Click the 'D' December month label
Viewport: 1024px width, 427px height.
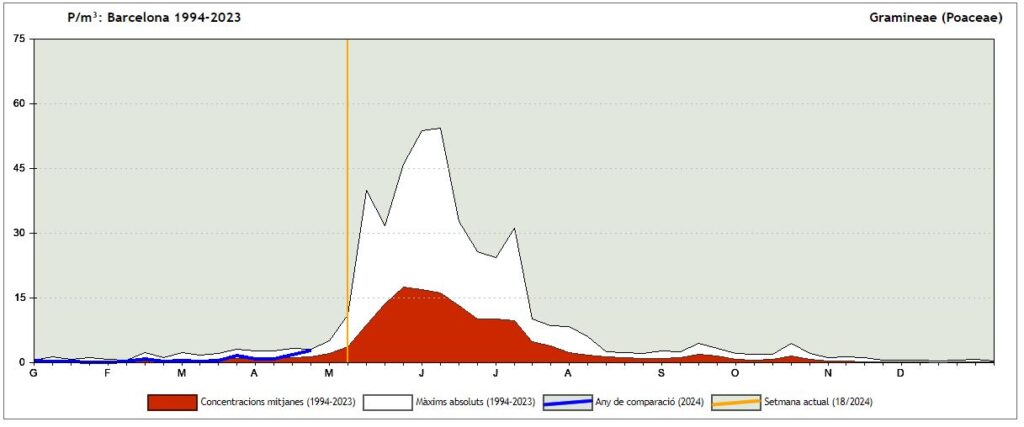[901, 373]
